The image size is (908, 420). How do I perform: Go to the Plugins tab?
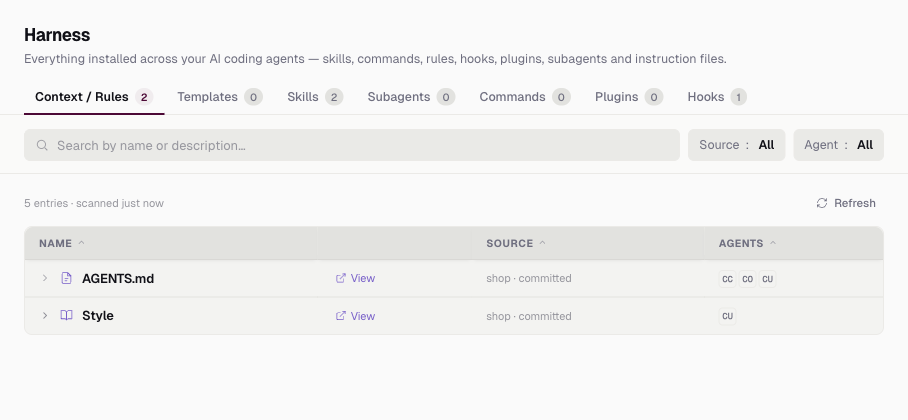pyautogui.click(x=629, y=97)
